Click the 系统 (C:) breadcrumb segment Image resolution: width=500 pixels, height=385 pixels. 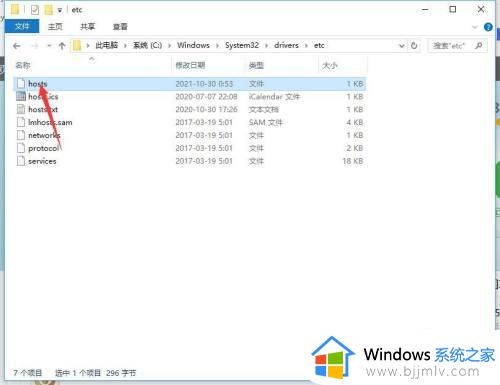pos(148,45)
